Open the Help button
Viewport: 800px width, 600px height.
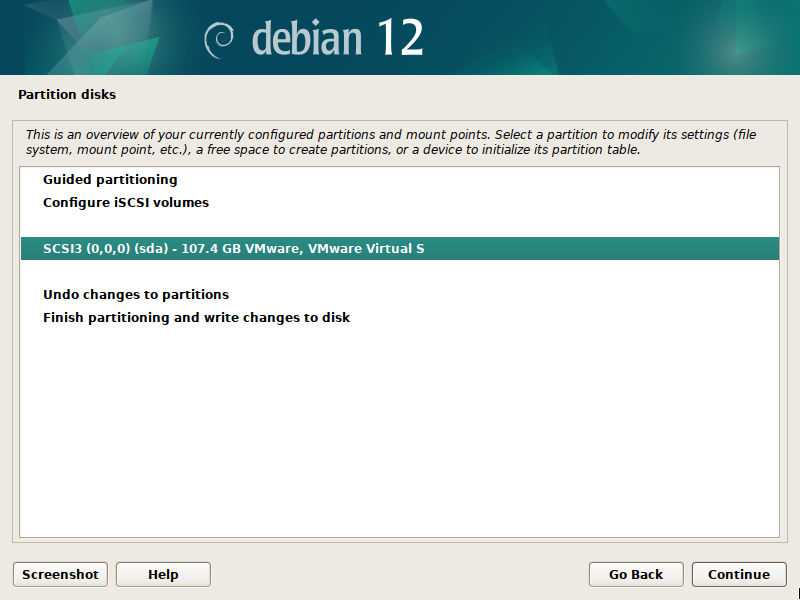pos(163,574)
